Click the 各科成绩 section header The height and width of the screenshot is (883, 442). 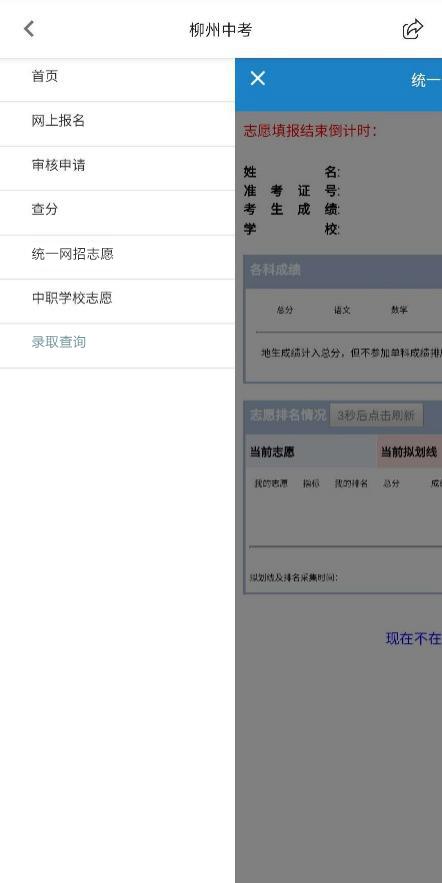275,270
